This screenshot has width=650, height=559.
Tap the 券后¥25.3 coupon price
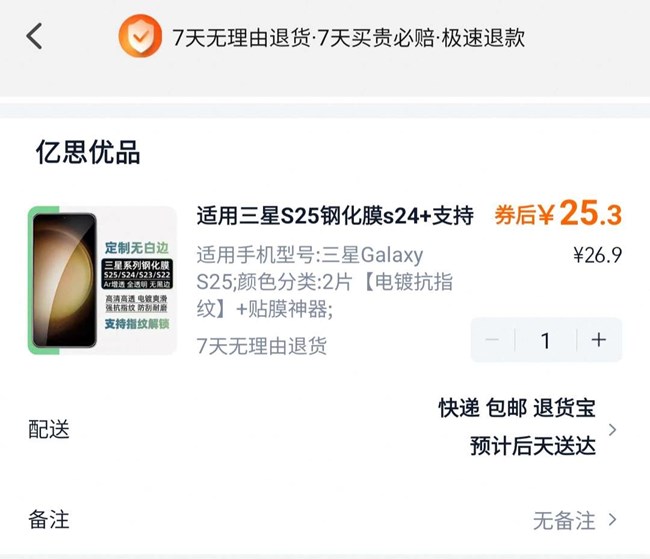558,214
